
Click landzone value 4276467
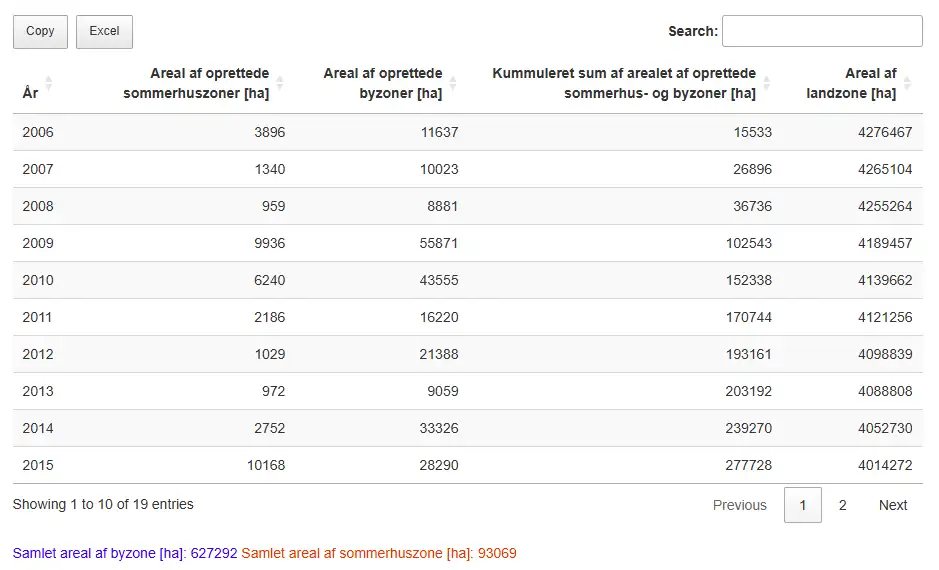click(885, 132)
